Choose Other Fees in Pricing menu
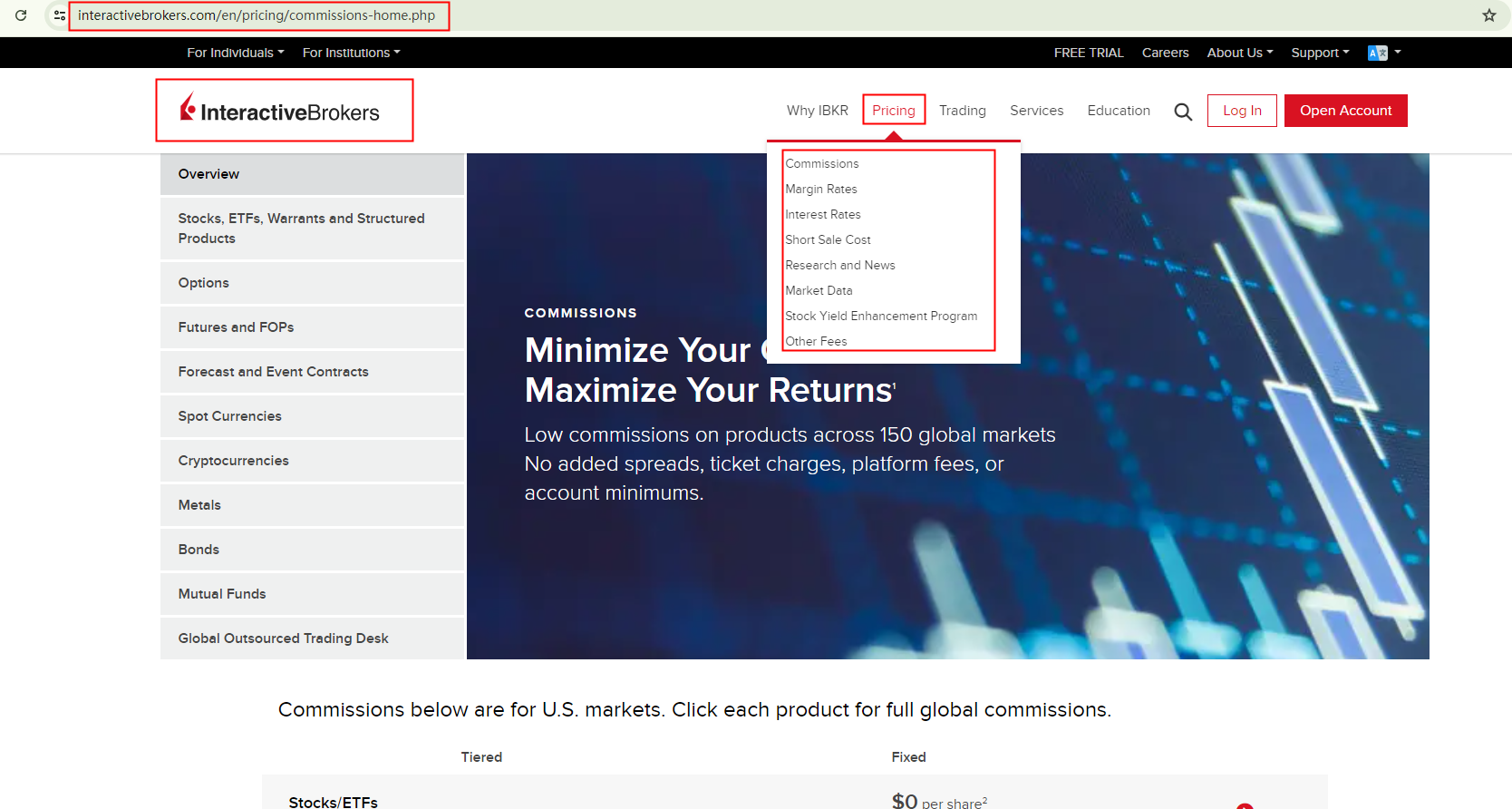Image resolution: width=1512 pixels, height=809 pixels. pyautogui.click(x=816, y=341)
